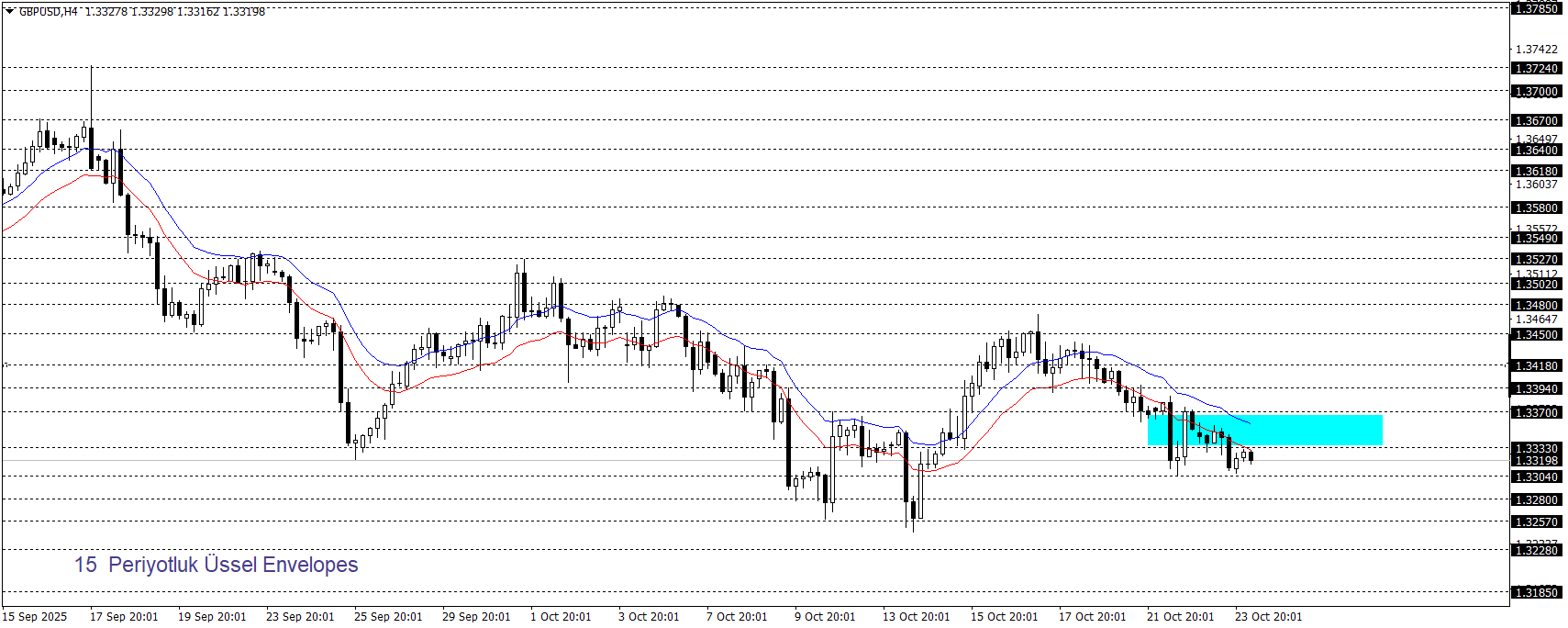
Task: Select the 1.34500 price level label
Action: click(x=1535, y=335)
